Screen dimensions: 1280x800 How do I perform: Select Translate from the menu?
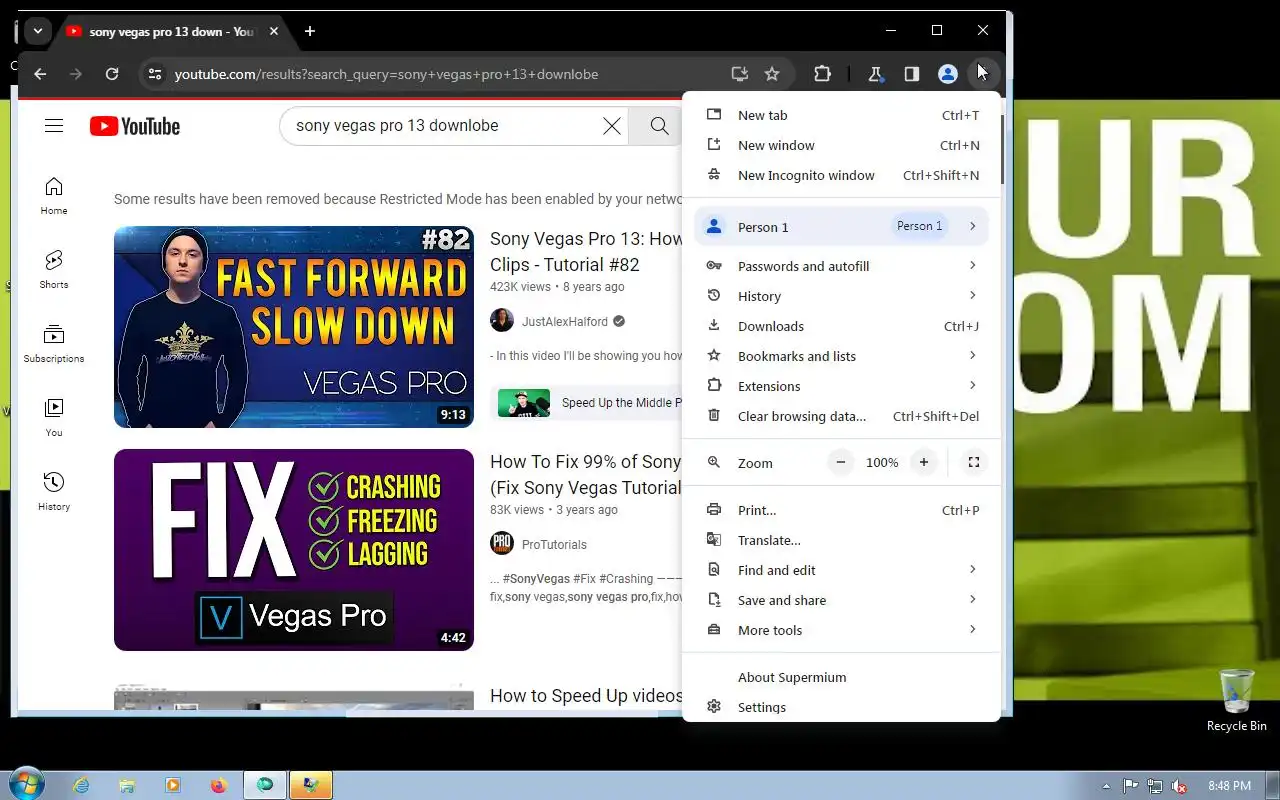point(841,540)
